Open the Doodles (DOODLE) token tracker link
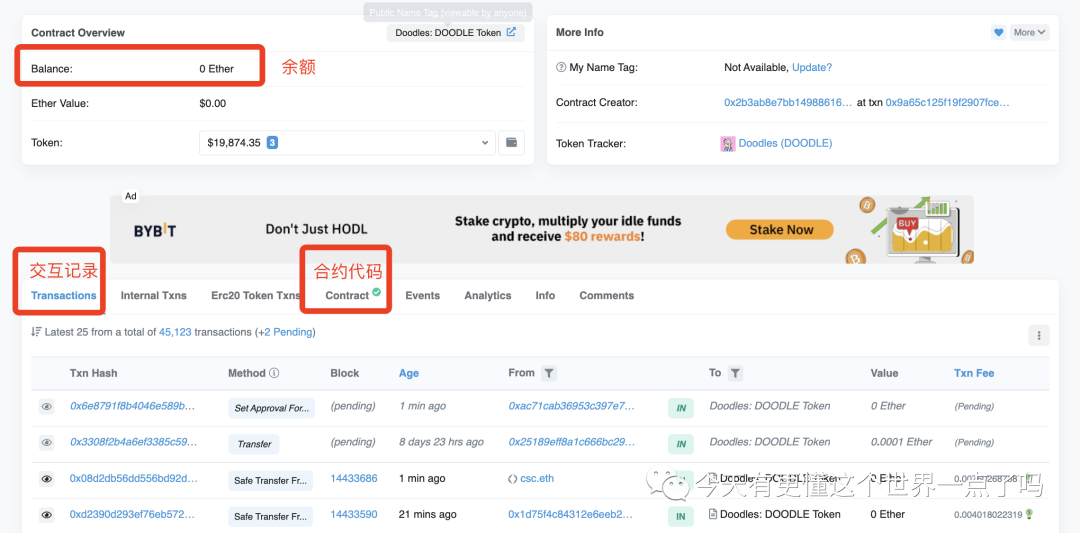The image size is (1080, 533). pos(785,143)
